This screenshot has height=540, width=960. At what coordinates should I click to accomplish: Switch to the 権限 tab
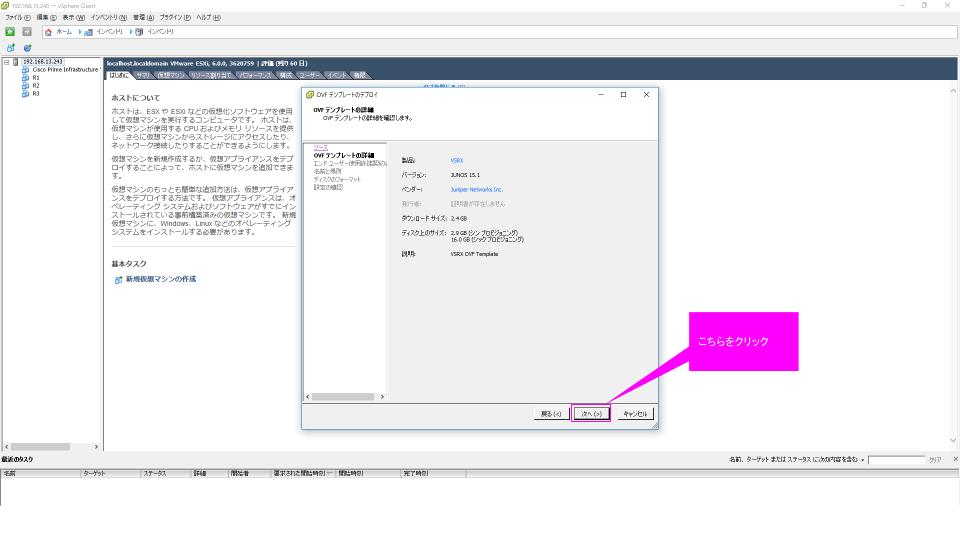(361, 75)
